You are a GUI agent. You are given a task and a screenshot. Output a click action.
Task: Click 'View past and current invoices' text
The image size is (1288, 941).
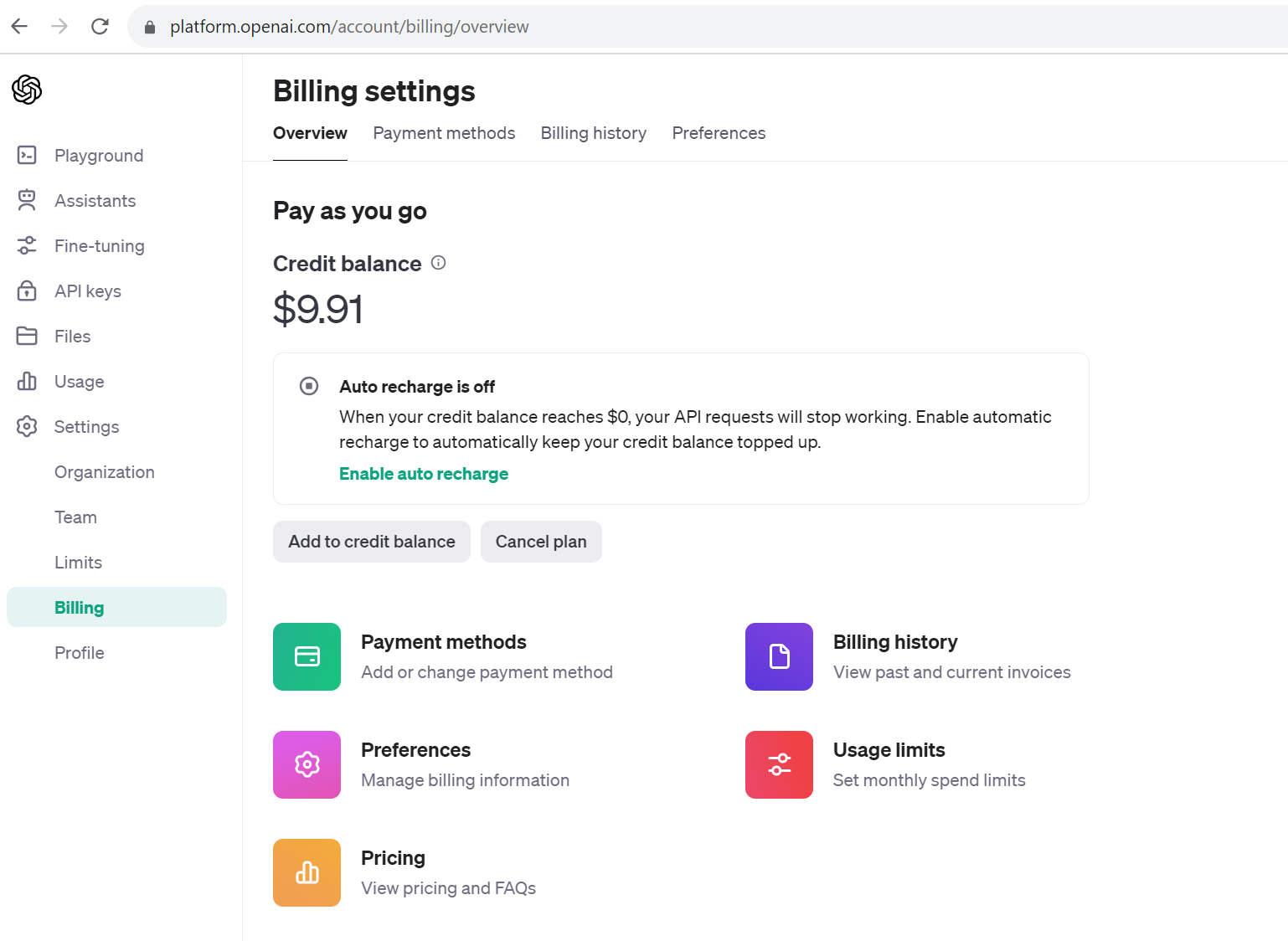[x=952, y=672]
